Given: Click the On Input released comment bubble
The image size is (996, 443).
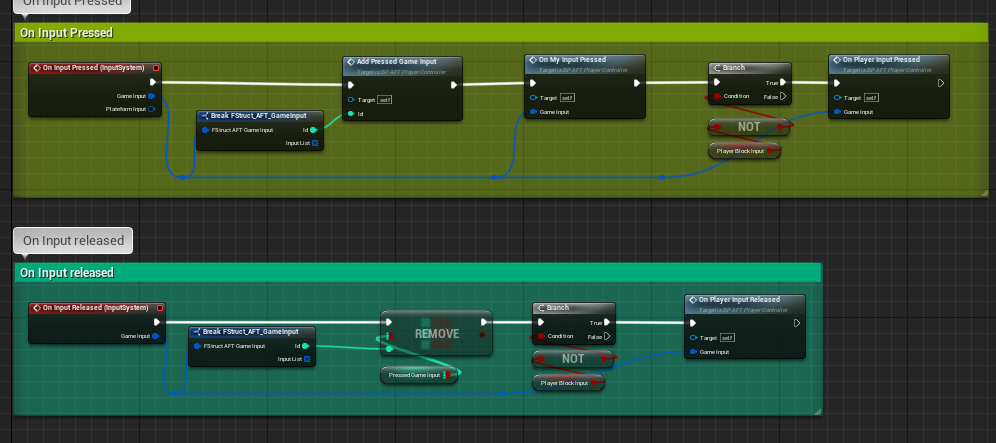Looking at the screenshot, I should coord(73,240).
